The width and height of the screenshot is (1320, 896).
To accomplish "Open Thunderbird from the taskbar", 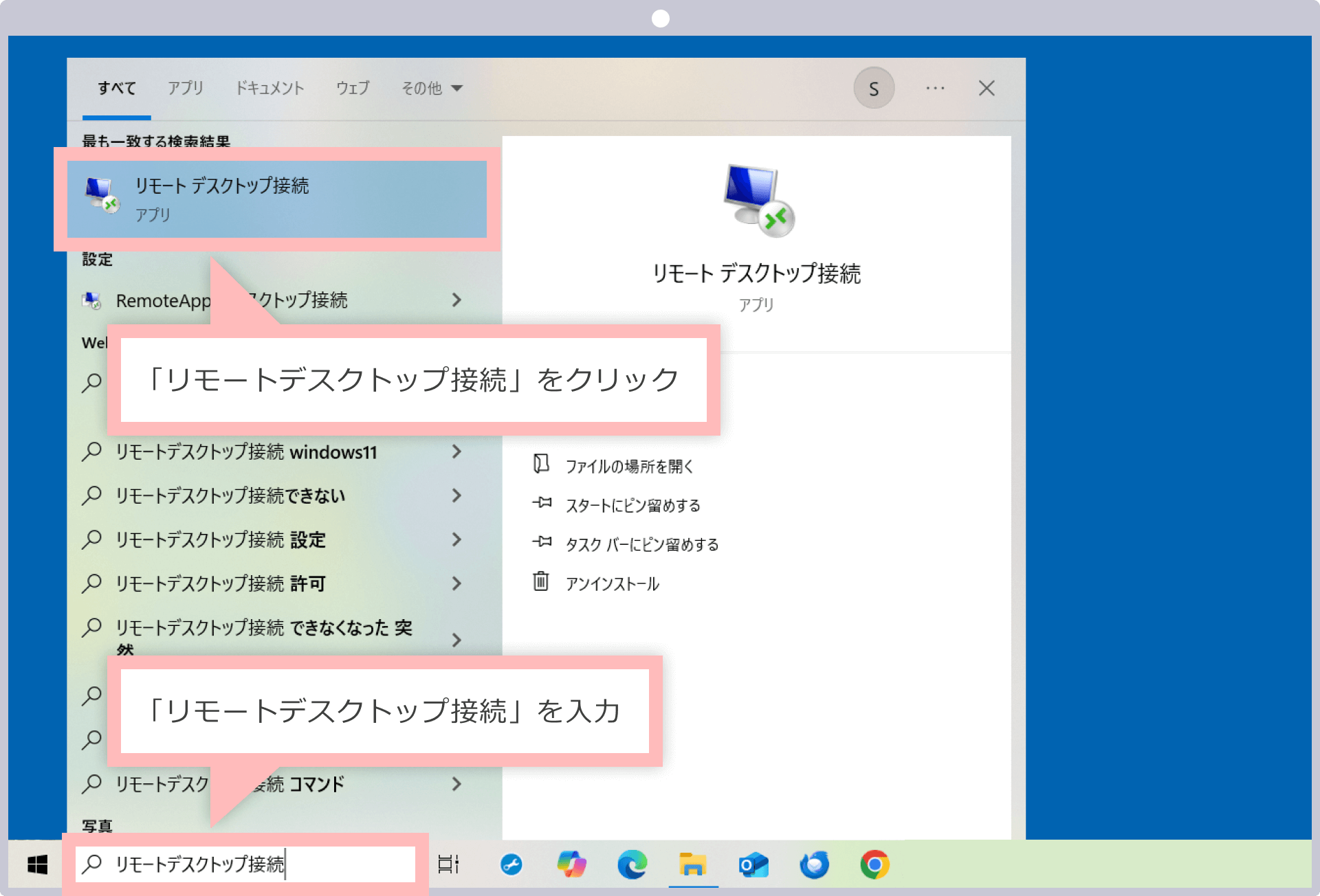I will click(814, 864).
